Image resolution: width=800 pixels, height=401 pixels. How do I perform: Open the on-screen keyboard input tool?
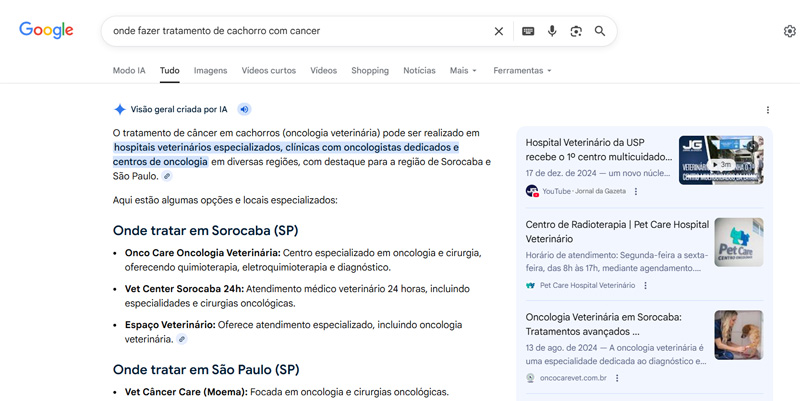click(x=528, y=31)
